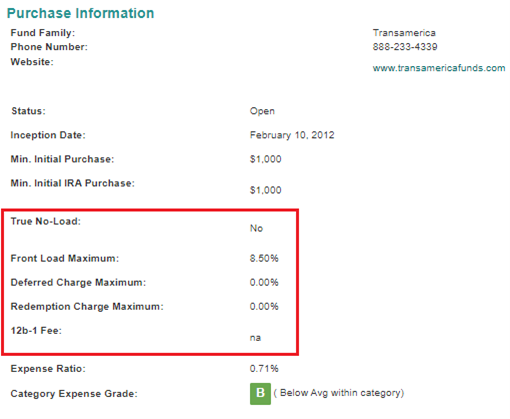Click the Fund Family label

point(43,33)
